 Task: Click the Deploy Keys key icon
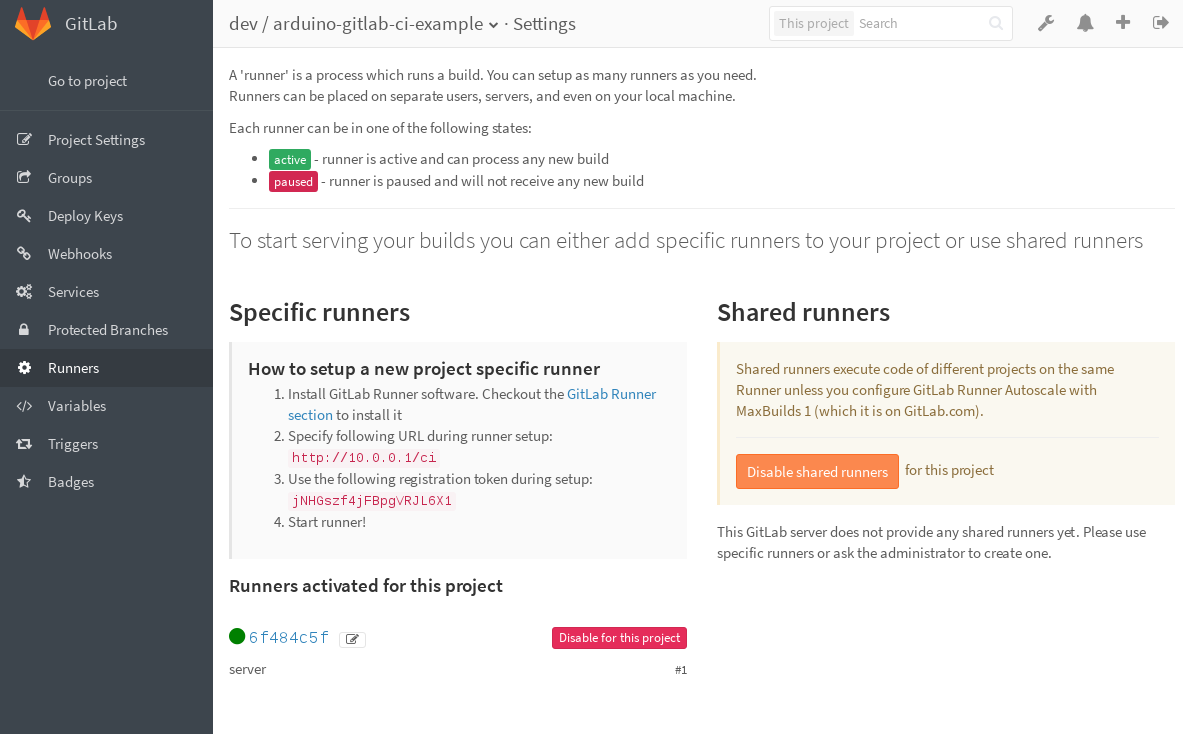pyautogui.click(x=24, y=216)
